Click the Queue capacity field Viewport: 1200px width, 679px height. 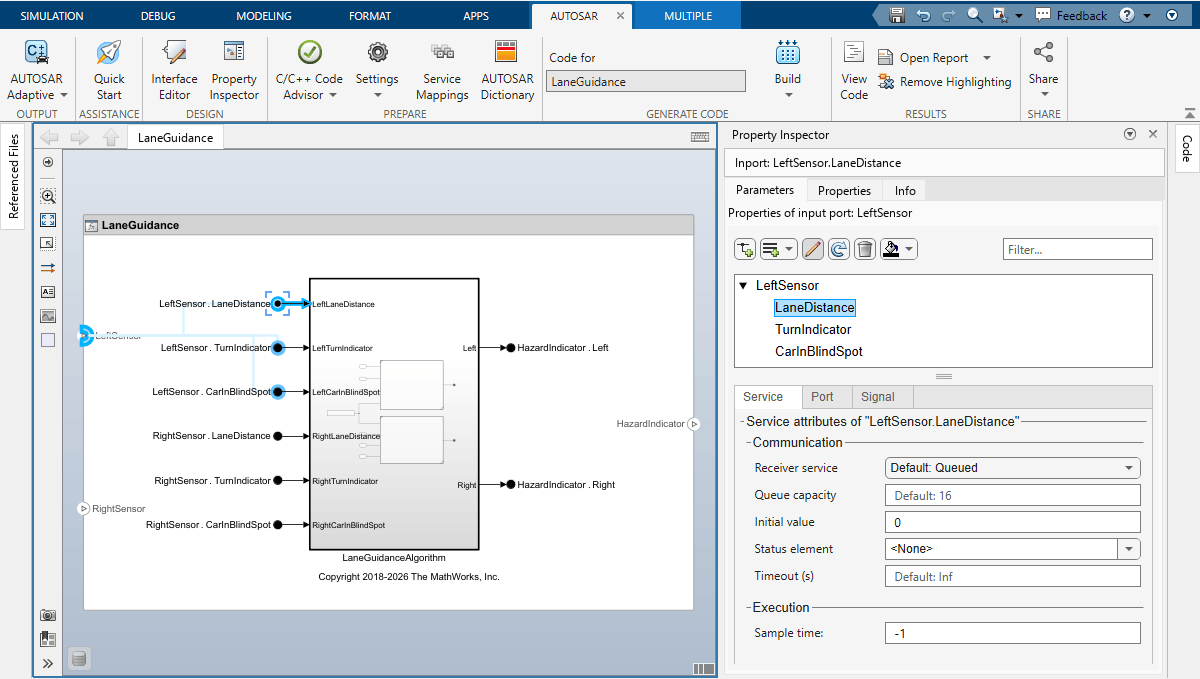[x=1013, y=495]
